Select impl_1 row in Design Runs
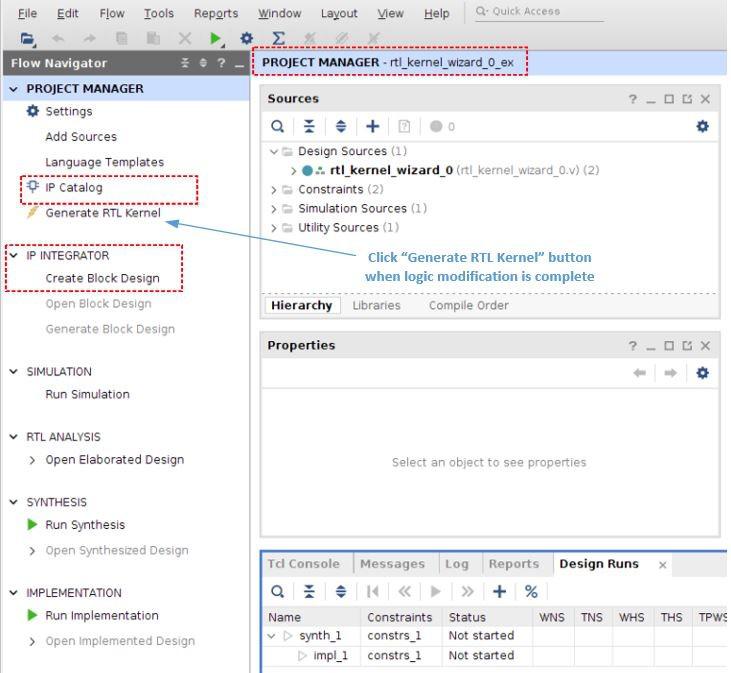Image resolution: width=731 pixels, height=673 pixels. (494, 656)
